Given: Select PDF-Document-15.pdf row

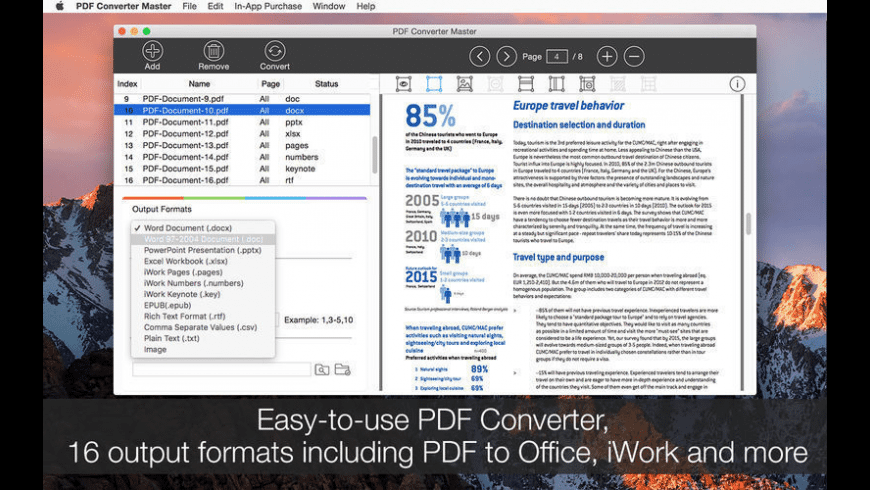Looking at the screenshot, I should [242, 169].
